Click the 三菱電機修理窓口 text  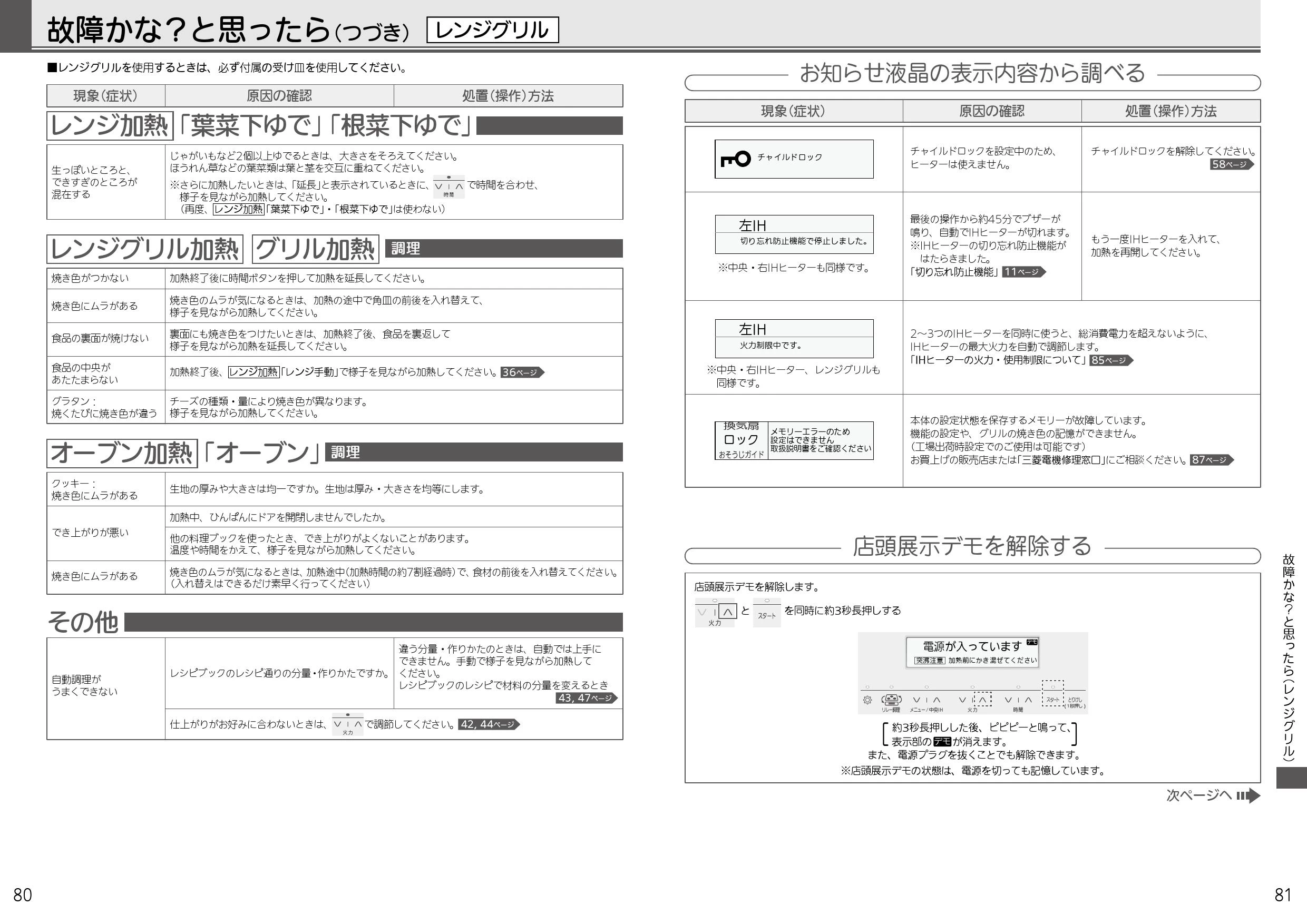coord(1060,460)
